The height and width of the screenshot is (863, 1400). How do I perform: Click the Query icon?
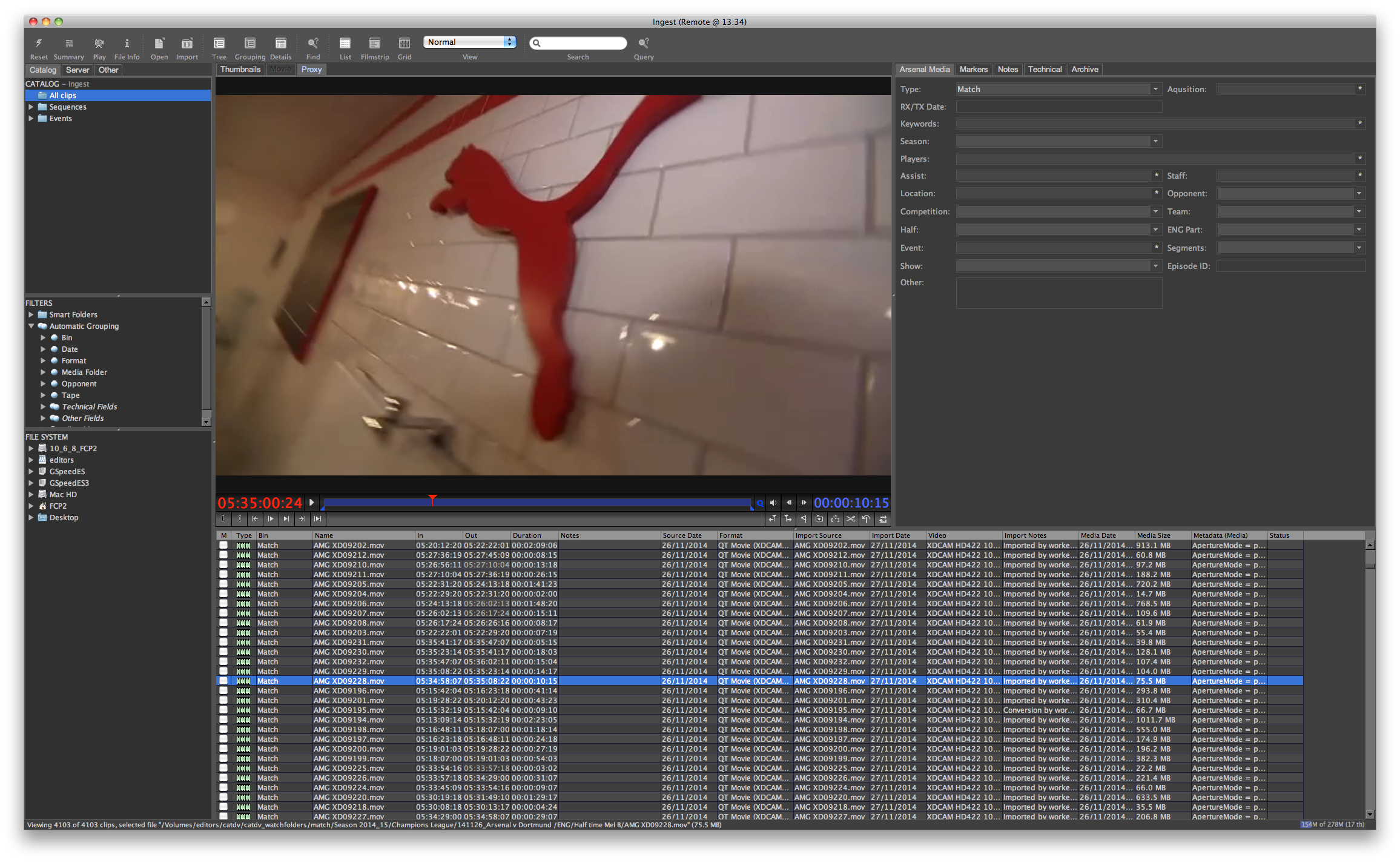(644, 44)
